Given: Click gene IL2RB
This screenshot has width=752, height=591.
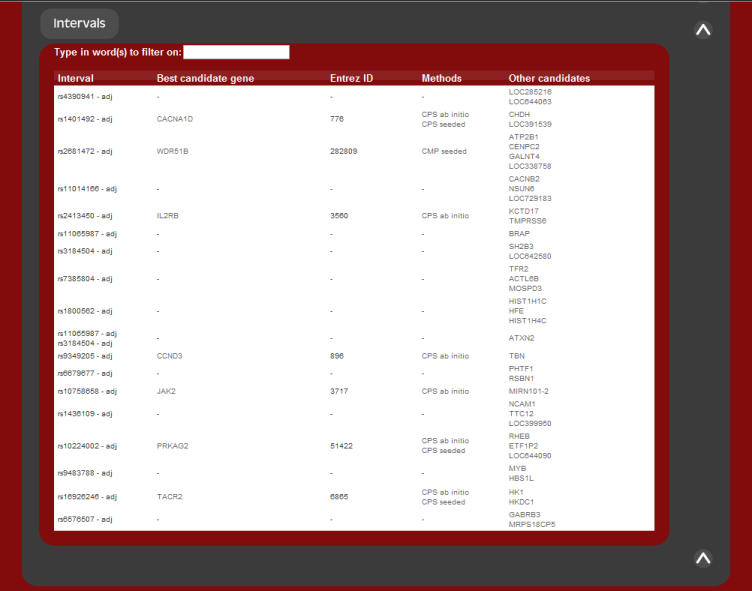Looking at the screenshot, I should point(167,216).
